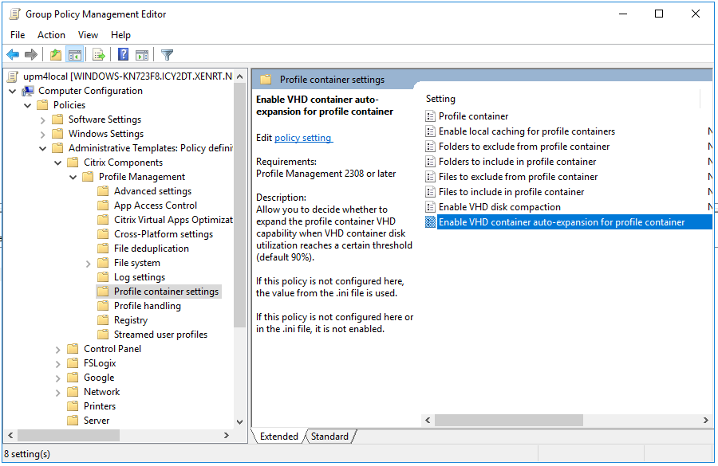Screen dimensions: 718x466
Task: Expand the Control Panel tree node
Action: point(58,349)
